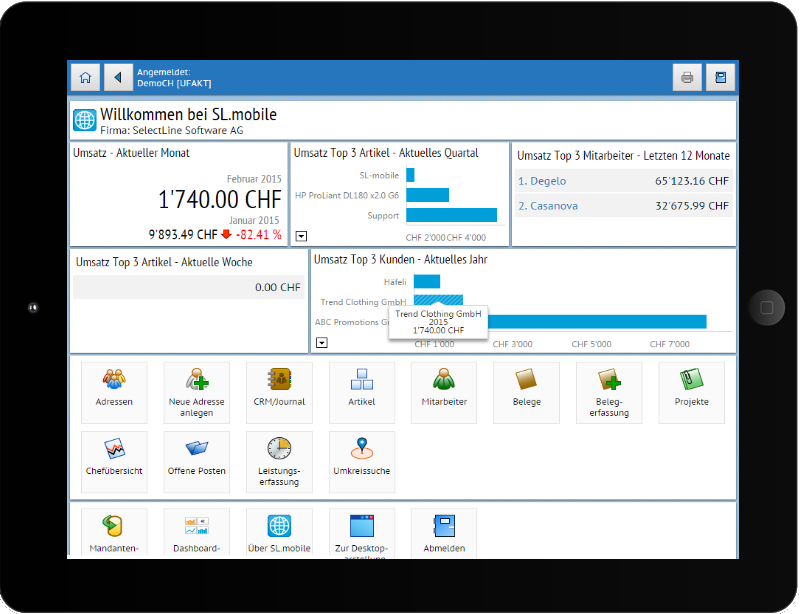Screen dimensions: 800x614
Task: Click the Abmelden logout tile
Action: click(444, 533)
